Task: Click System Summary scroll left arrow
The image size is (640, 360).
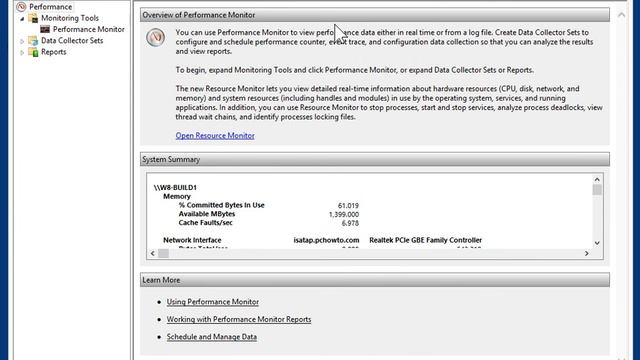Action: tap(153, 253)
